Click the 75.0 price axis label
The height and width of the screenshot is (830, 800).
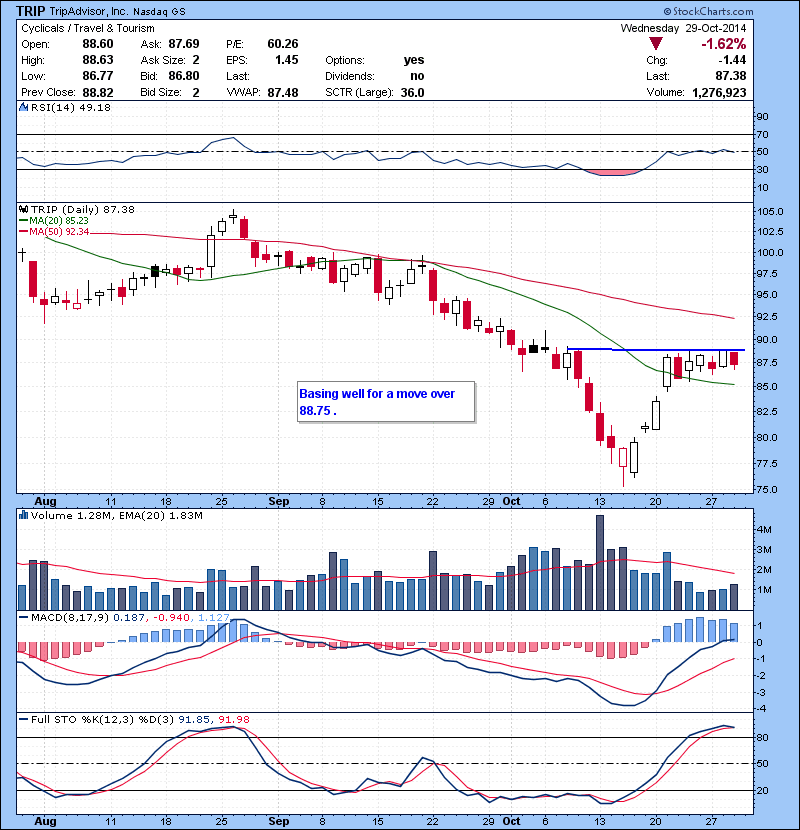768,490
